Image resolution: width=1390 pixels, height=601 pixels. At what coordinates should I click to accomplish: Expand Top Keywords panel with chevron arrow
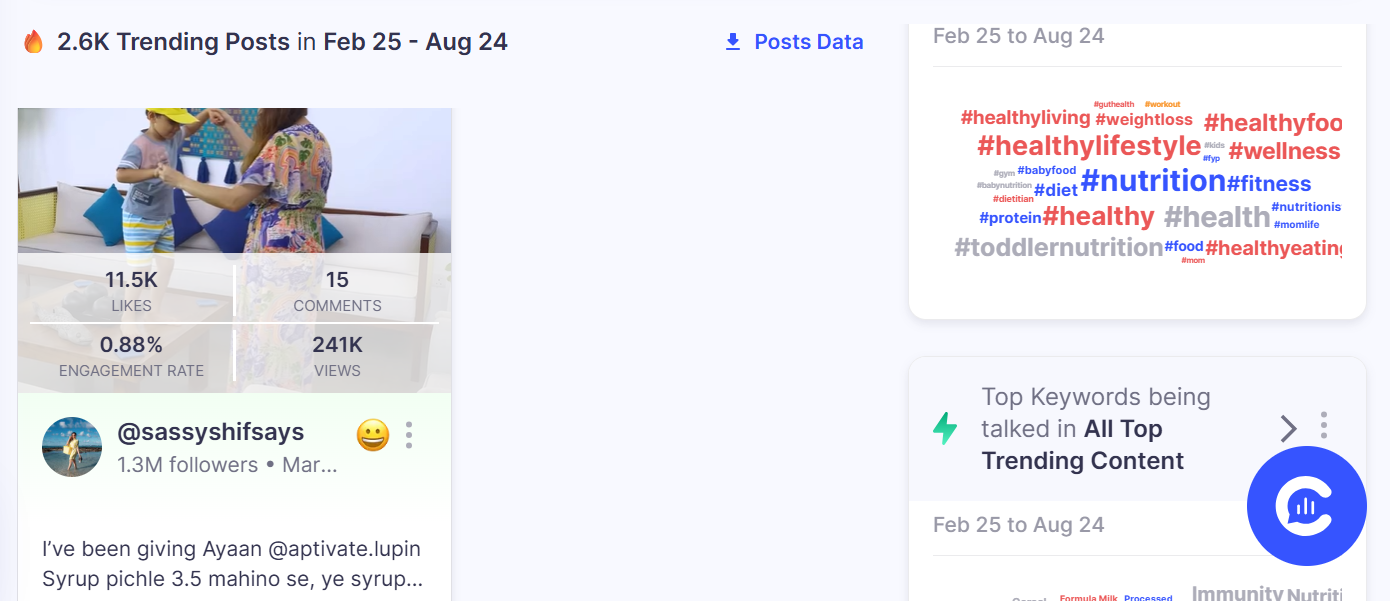pos(1288,429)
